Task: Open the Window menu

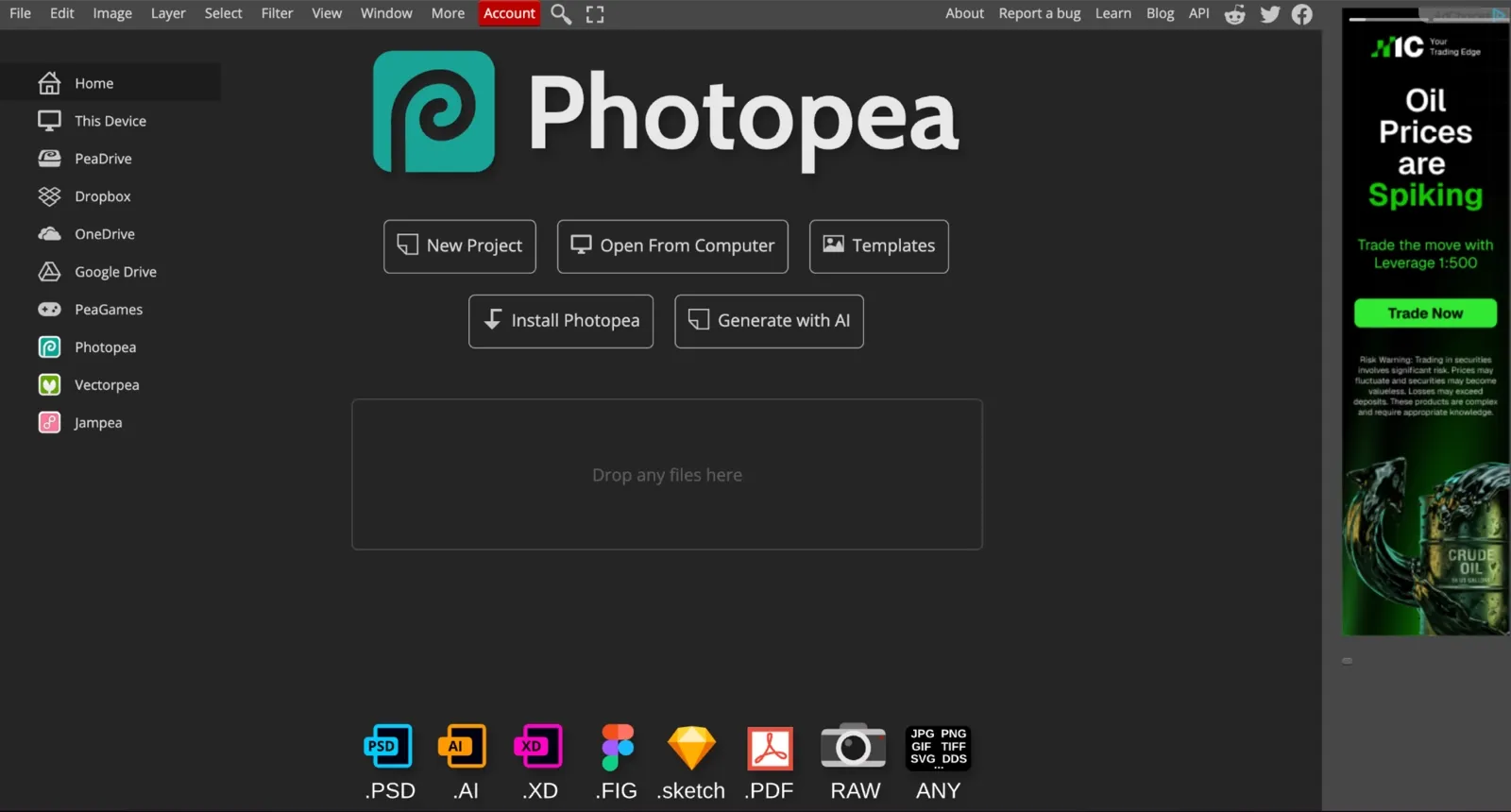Action: click(386, 13)
